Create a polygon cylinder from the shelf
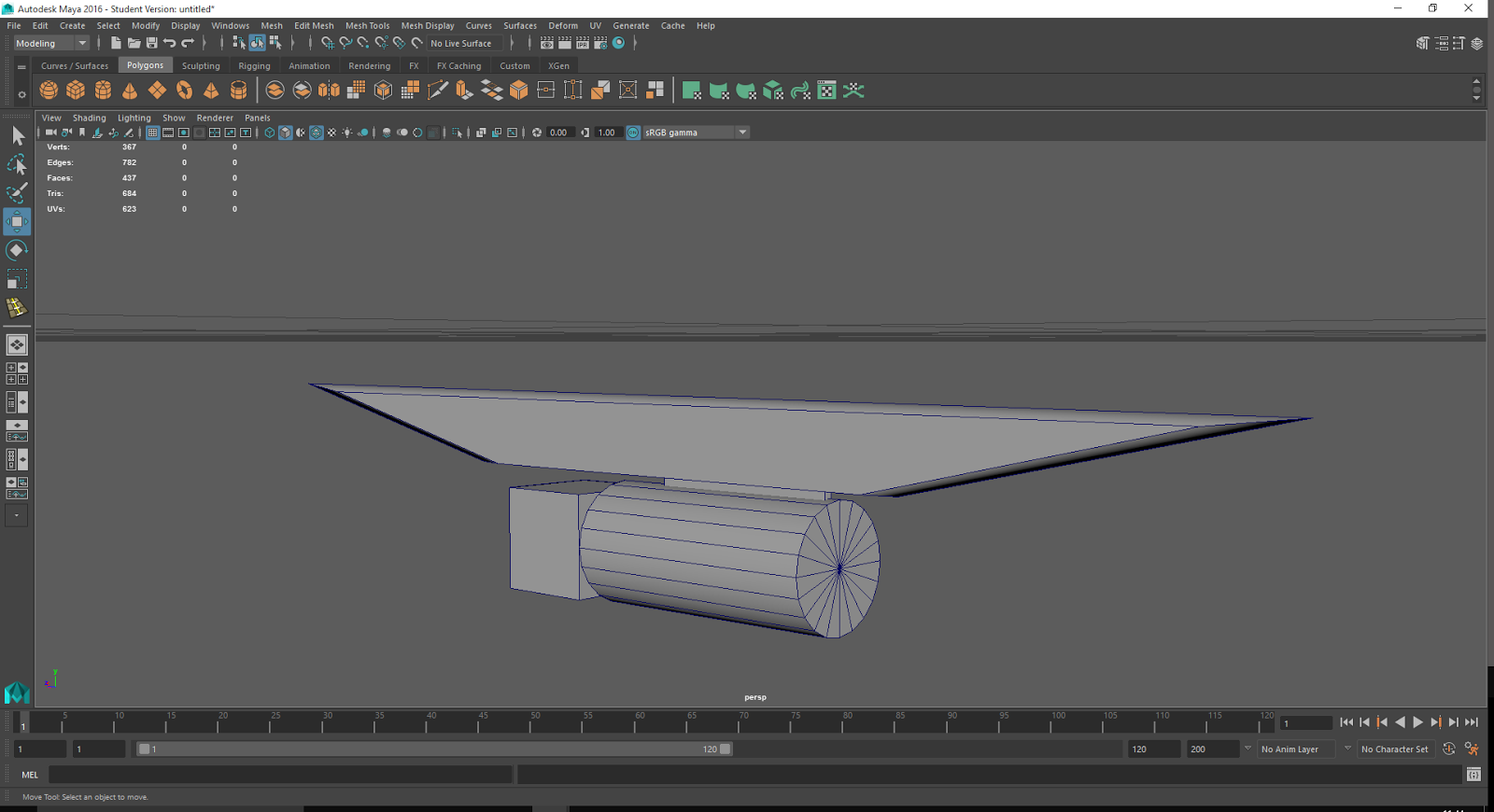This screenshot has width=1494, height=812. click(x=103, y=91)
